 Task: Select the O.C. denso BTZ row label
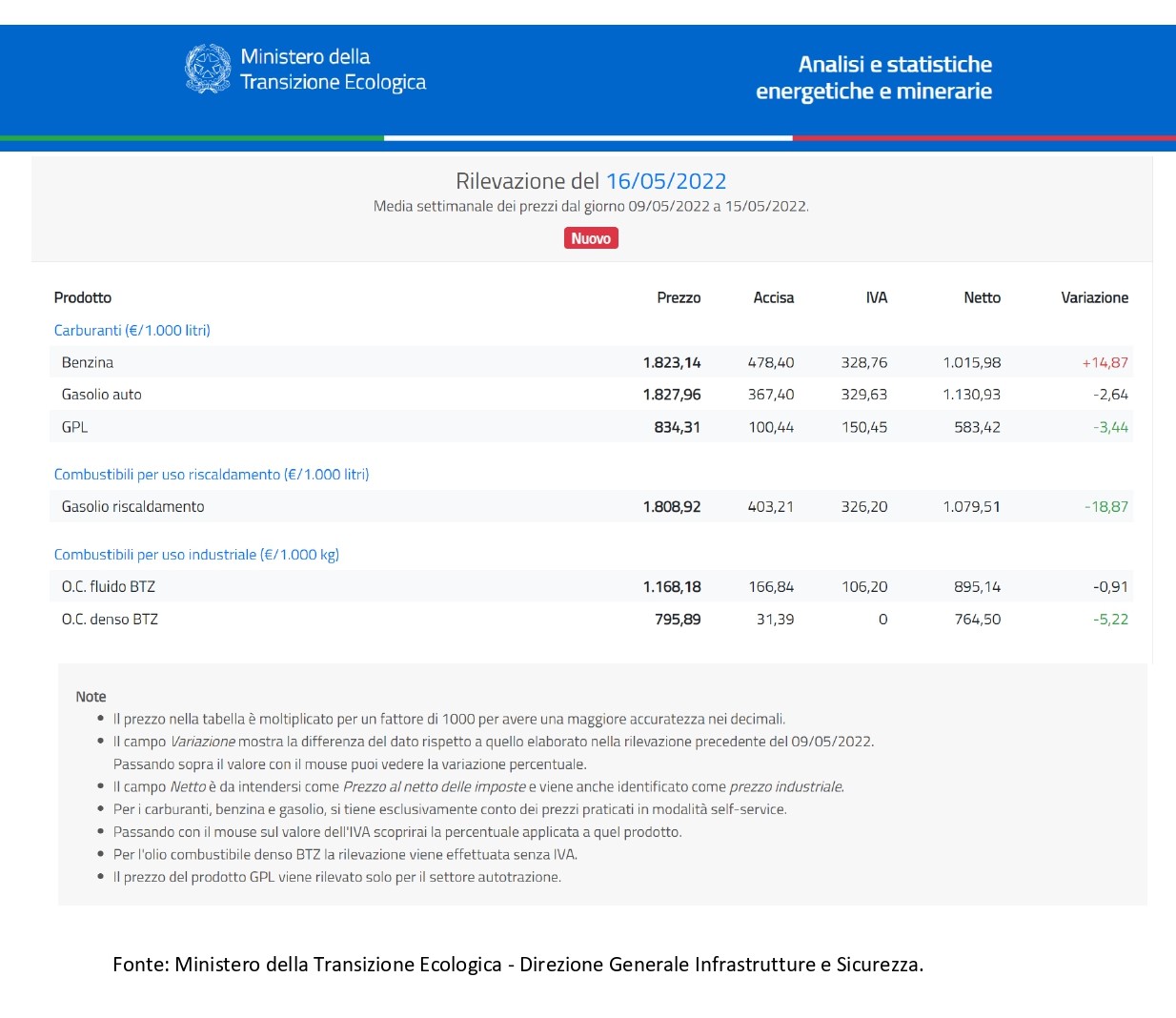tap(111, 619)
